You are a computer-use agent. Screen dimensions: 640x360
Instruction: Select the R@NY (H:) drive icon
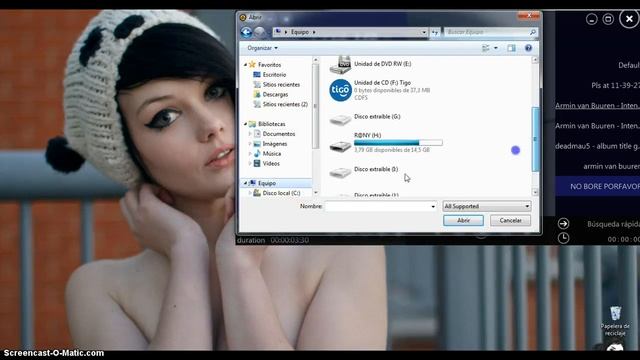pos(340,146)
